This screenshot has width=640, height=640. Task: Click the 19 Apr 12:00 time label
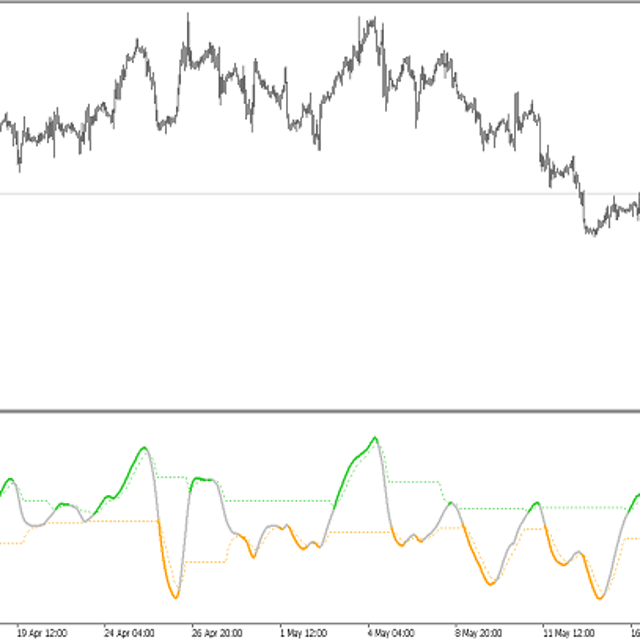pos(41,632)
